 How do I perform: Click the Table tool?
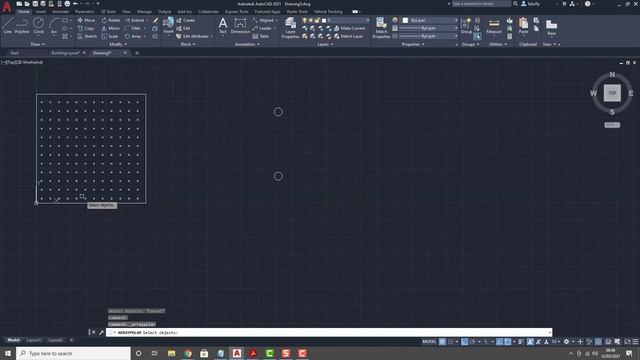[x=260, y=36]
